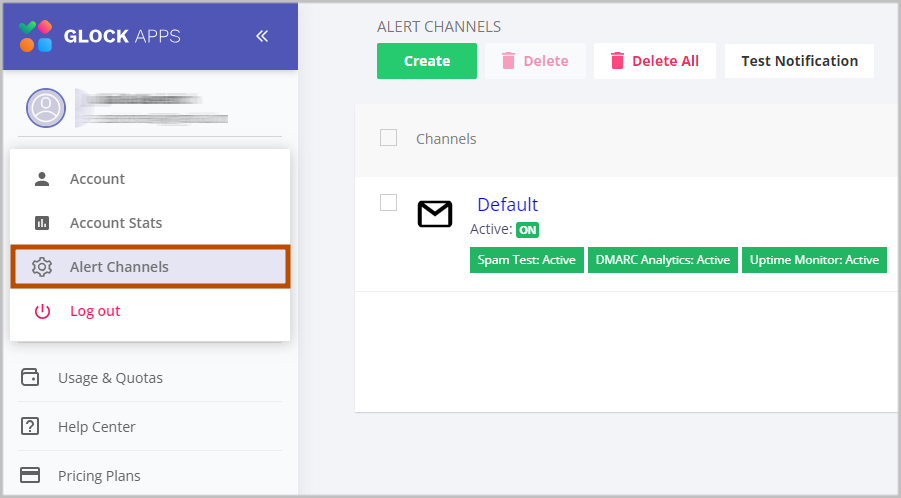Toggle the Active ON switch
The height and width of the screenshot is (498, 901).
click(527, 230)
